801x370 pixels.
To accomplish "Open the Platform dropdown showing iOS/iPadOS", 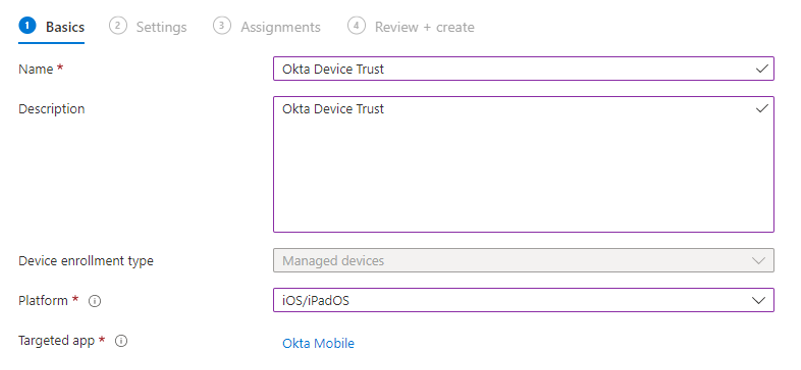I will (524, 300).
